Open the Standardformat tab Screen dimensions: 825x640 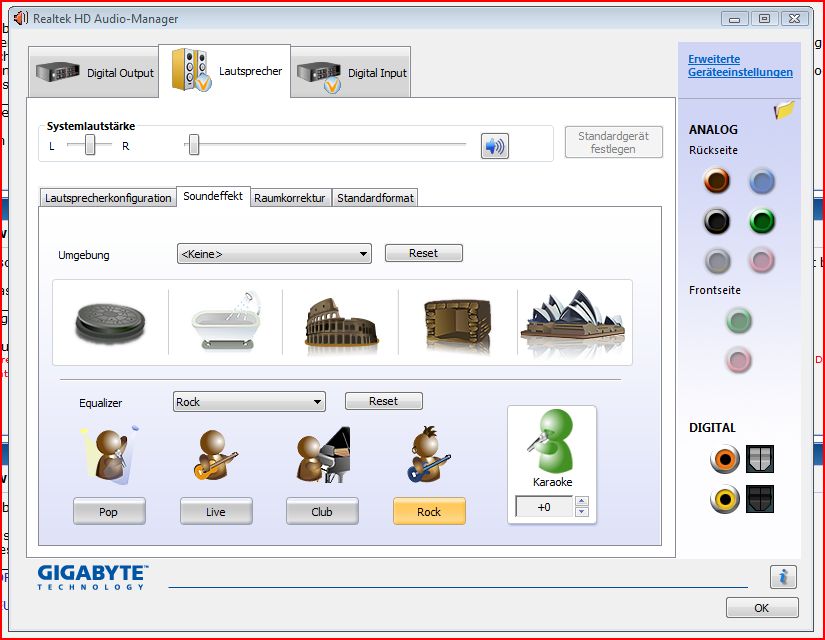pos(375,198)
